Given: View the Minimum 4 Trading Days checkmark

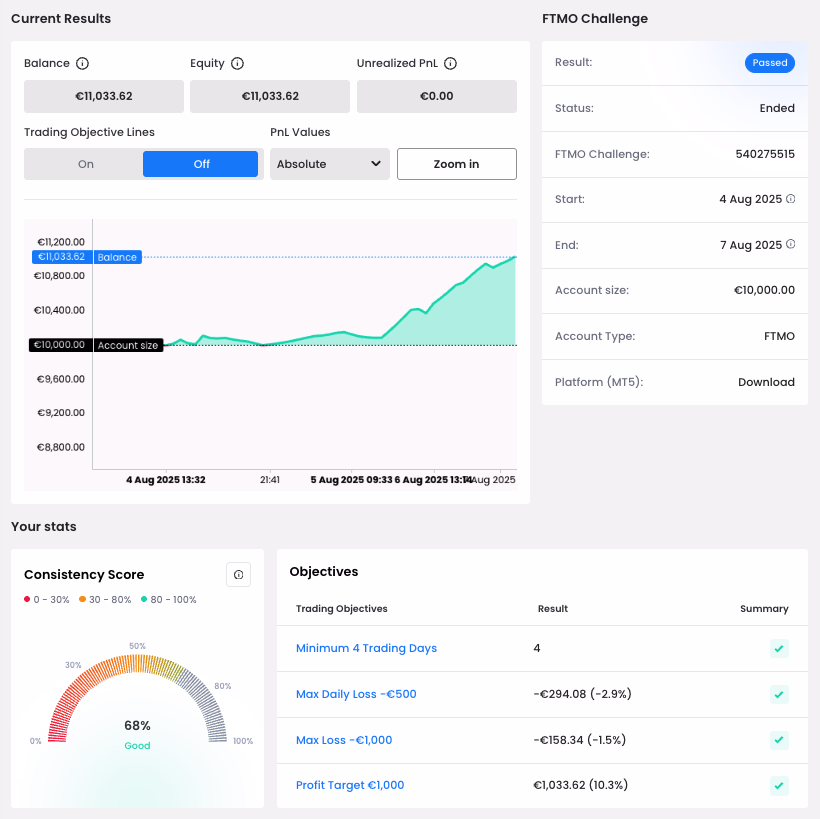Looking at the screenshot, I should coord(779,649).
